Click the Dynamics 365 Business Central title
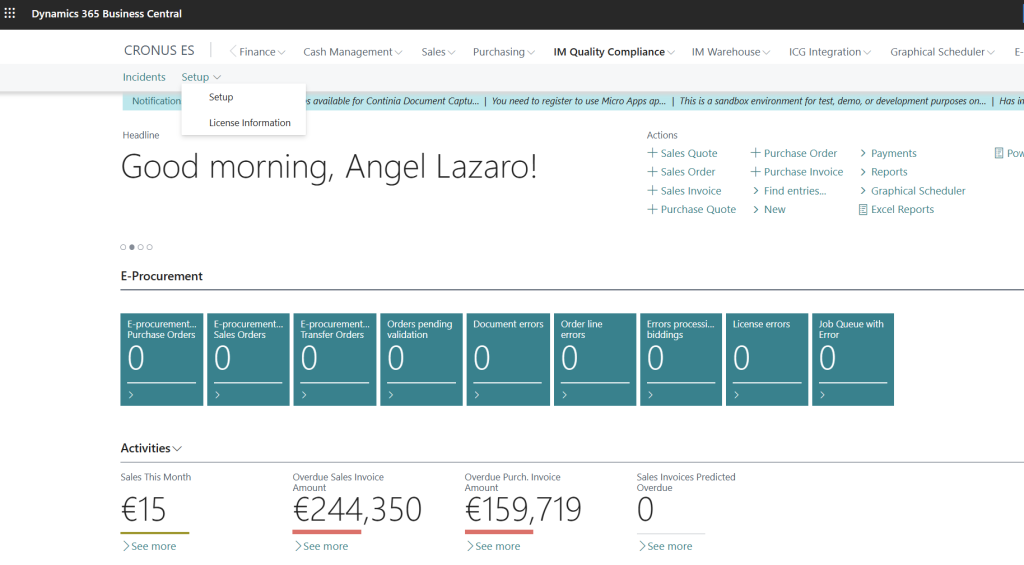This screenshot has height=565, width=1024. coord(106,14)
